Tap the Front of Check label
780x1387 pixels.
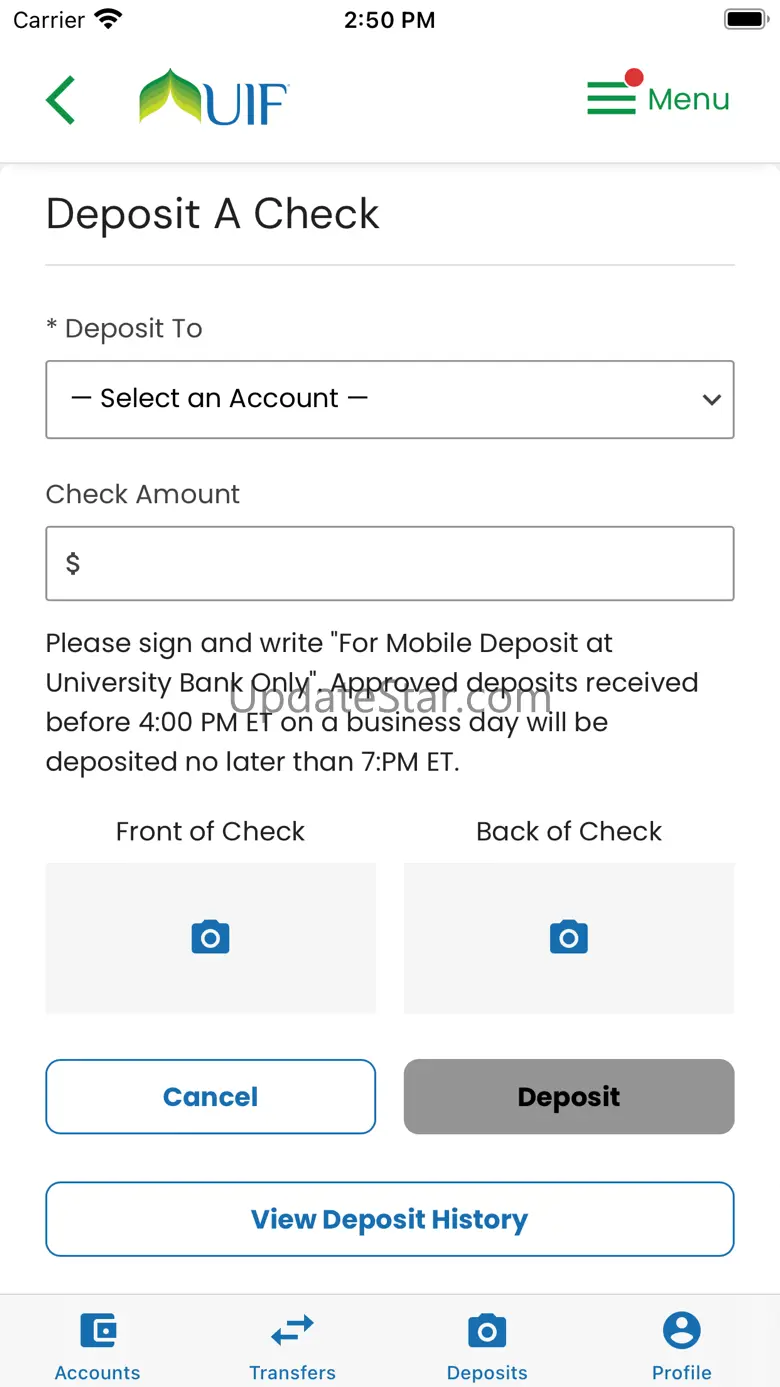pyautogui.click(x=210, y=831)
